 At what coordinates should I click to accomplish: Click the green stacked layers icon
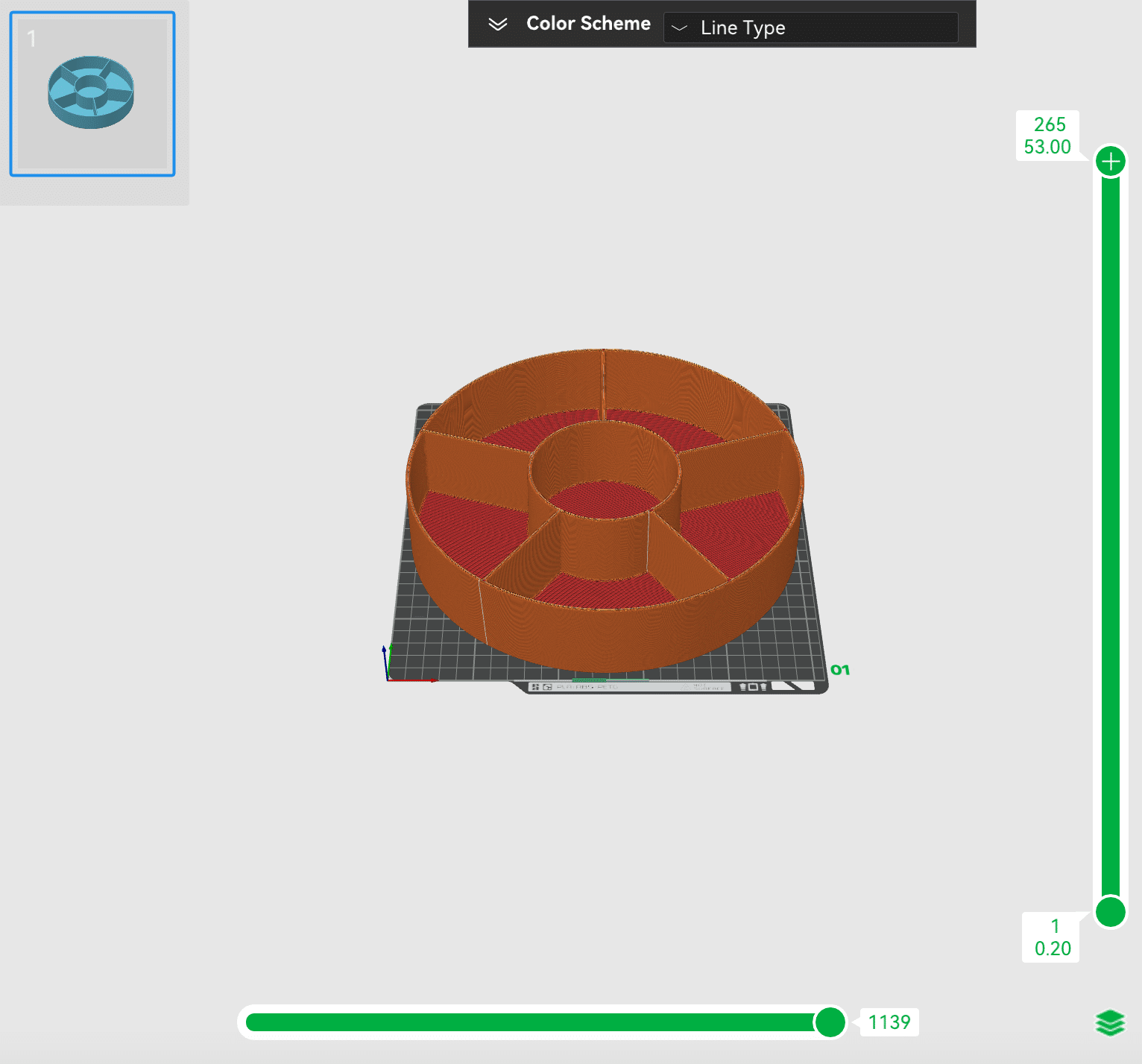coord(1110,1022)
